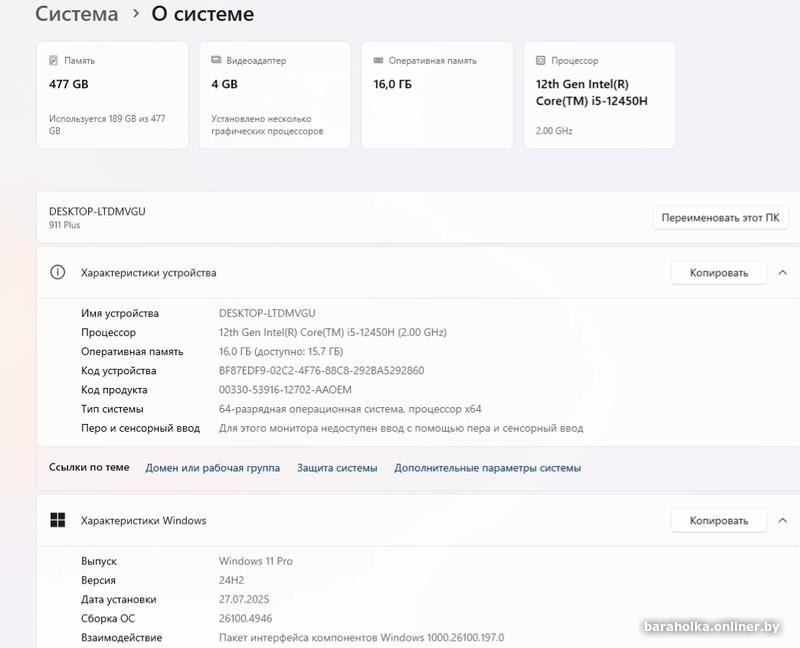Screen dimensions: 800x648
Task: Select the Пакет интерфейса компонентов Windows value
Action: (361, 637)
